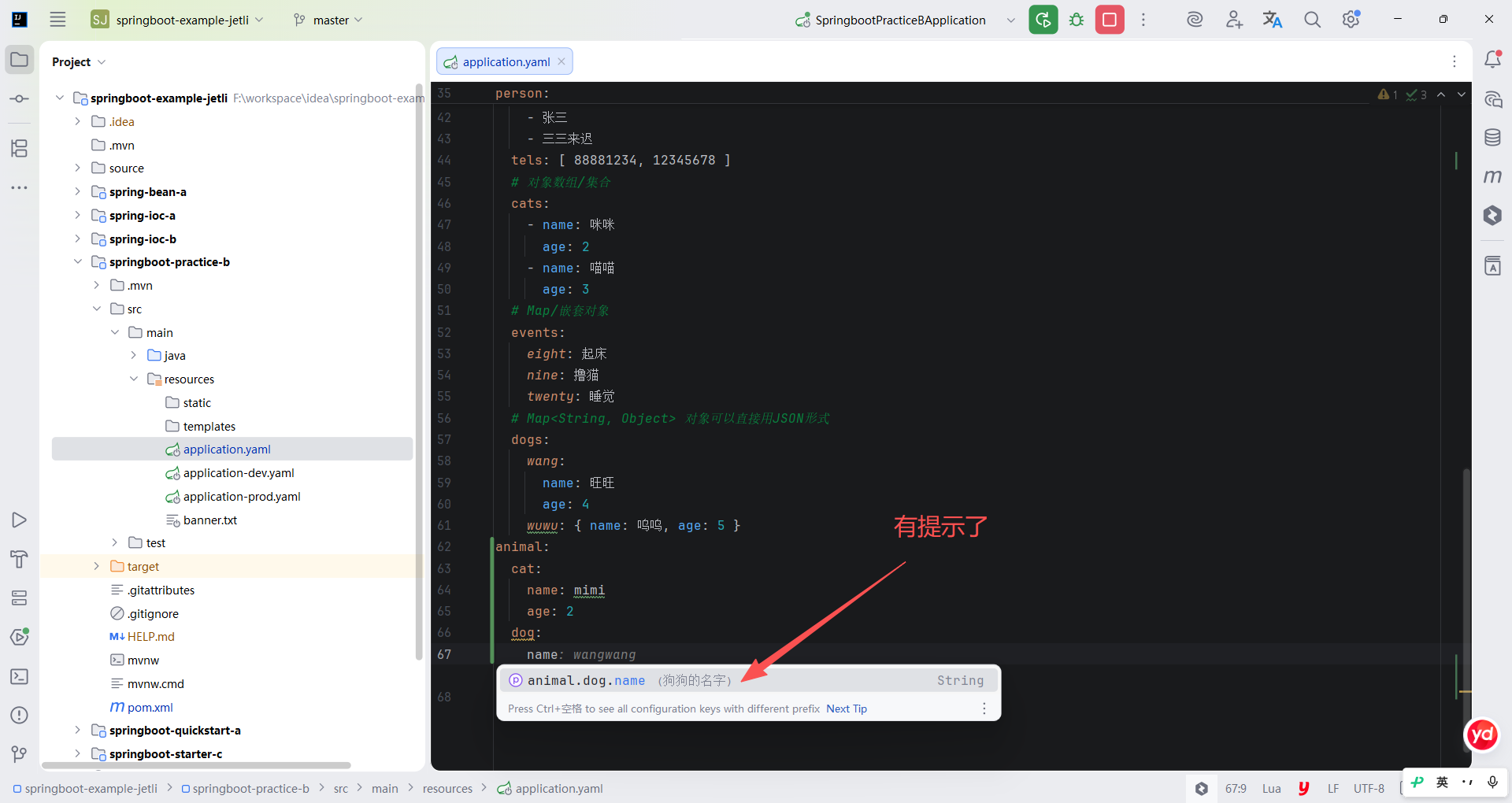Open the Structure tool window
The height and width of the screenshot is (803, 1512).
[20, 148]
